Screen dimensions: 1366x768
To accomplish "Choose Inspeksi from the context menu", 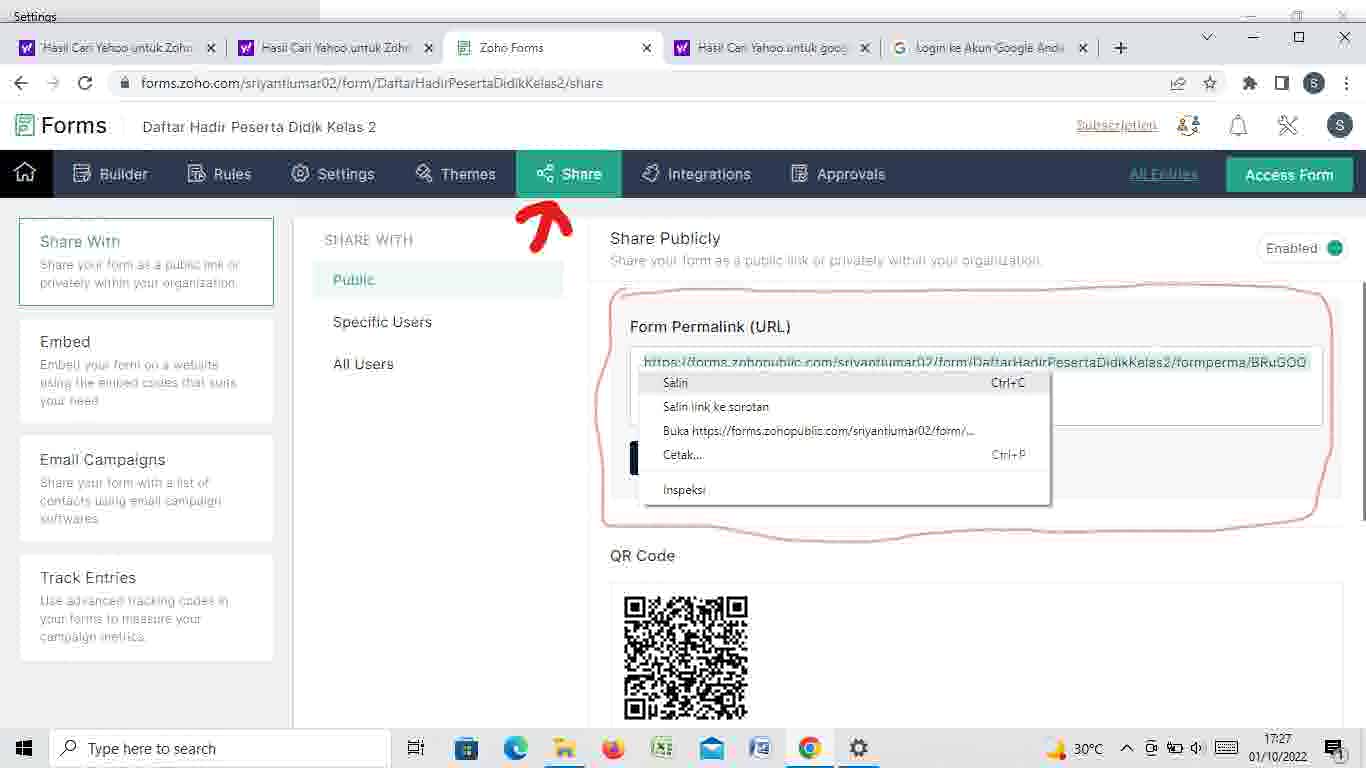I will pos(845,490).
